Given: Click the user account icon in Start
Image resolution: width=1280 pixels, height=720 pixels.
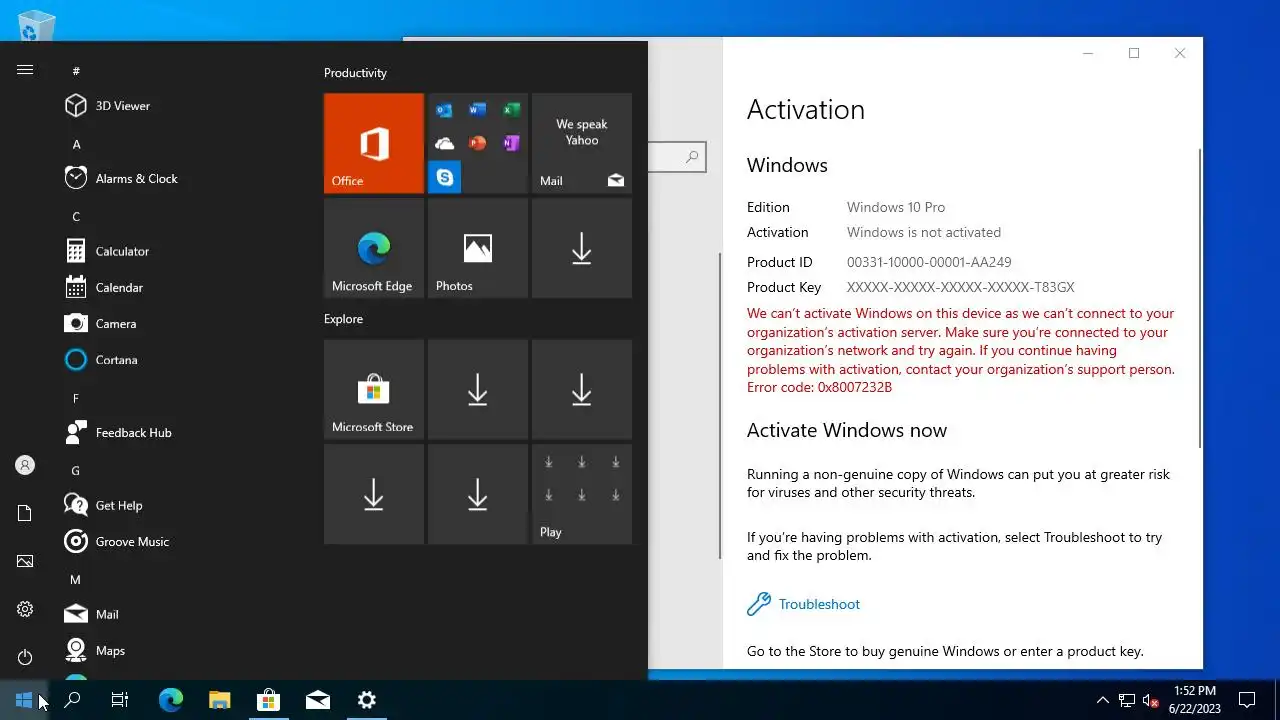Looking at the screenshot, I should [x=25, y=465].
